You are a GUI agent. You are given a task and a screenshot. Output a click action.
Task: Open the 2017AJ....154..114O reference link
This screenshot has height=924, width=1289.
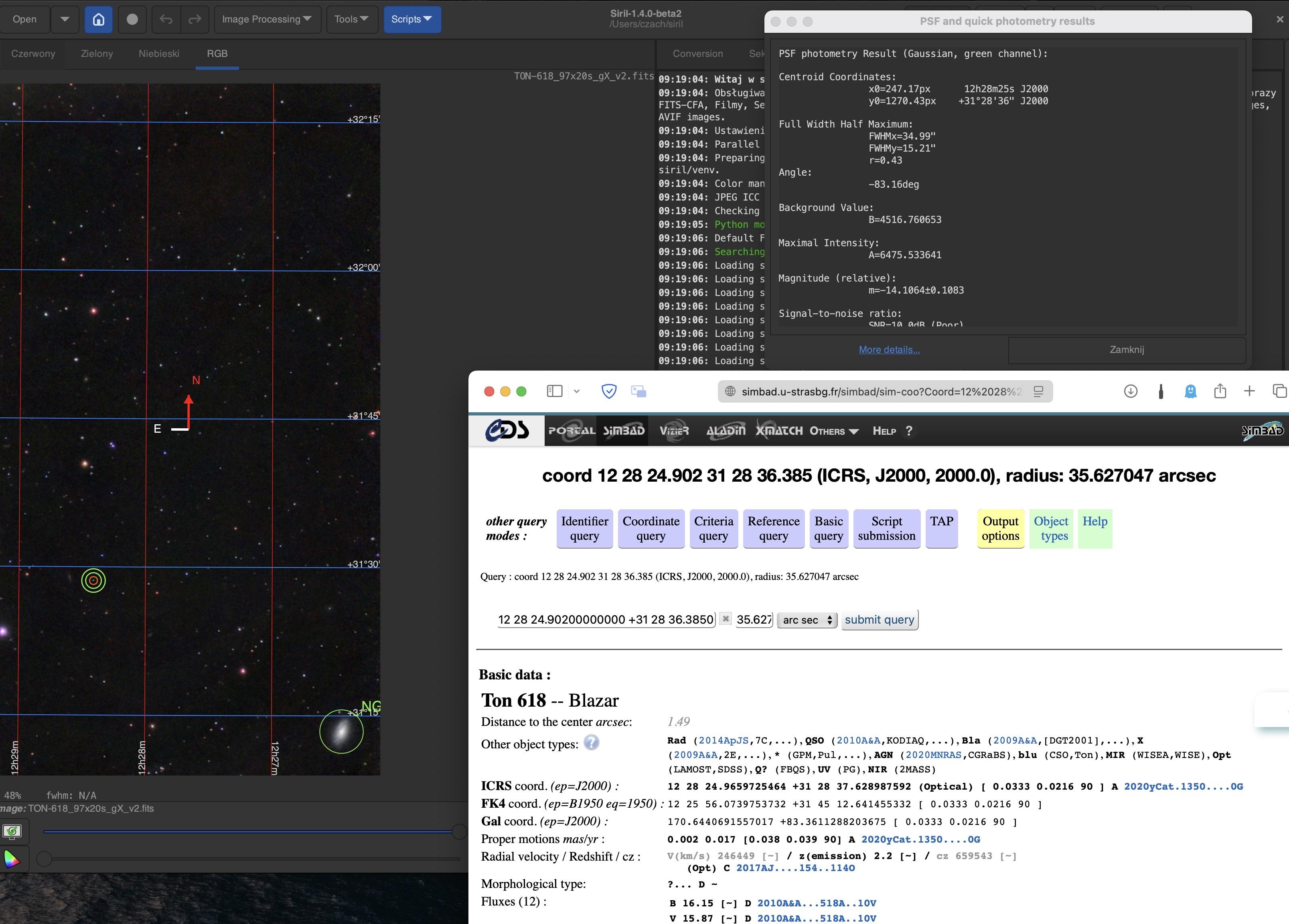796,868
